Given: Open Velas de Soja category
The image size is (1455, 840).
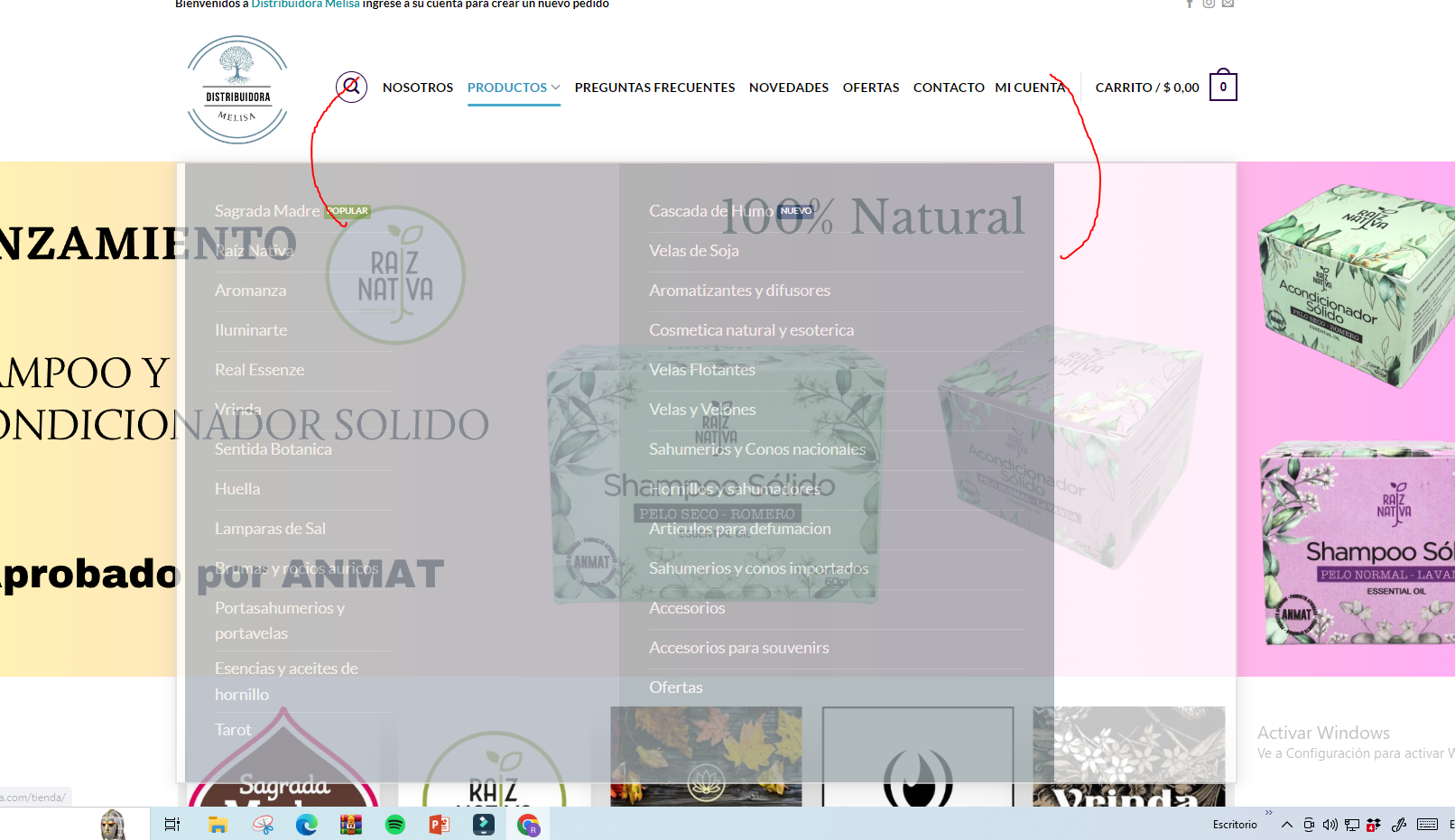Looking at the screenshot, I should [693, 251].
